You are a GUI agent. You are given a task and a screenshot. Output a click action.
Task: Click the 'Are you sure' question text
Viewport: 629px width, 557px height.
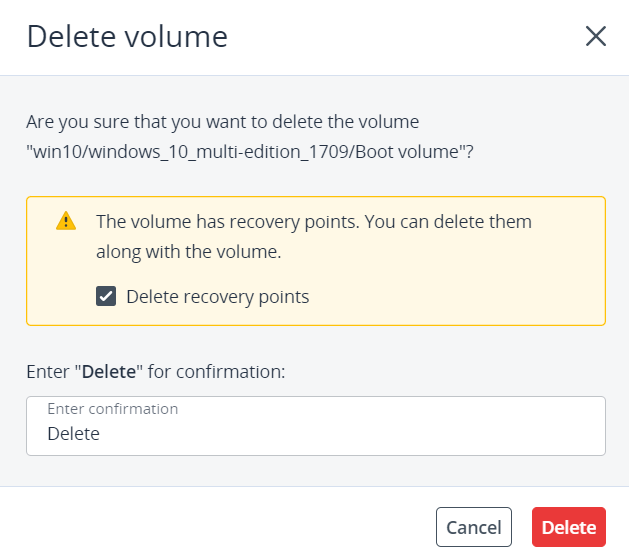click(222, 122)
